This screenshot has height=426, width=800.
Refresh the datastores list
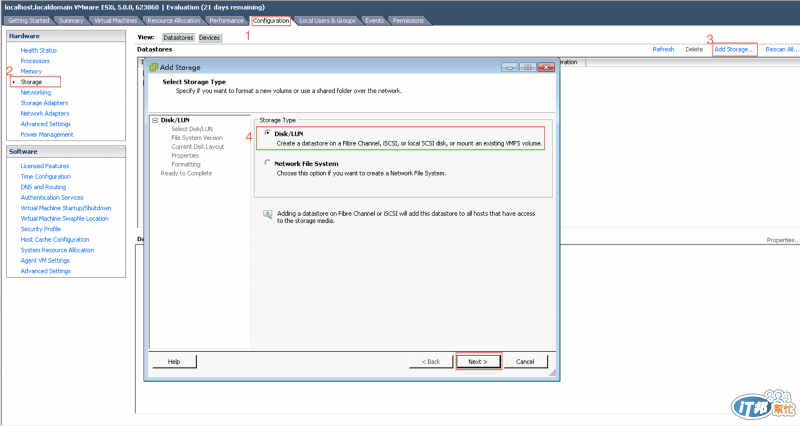(x=663, y=49)
